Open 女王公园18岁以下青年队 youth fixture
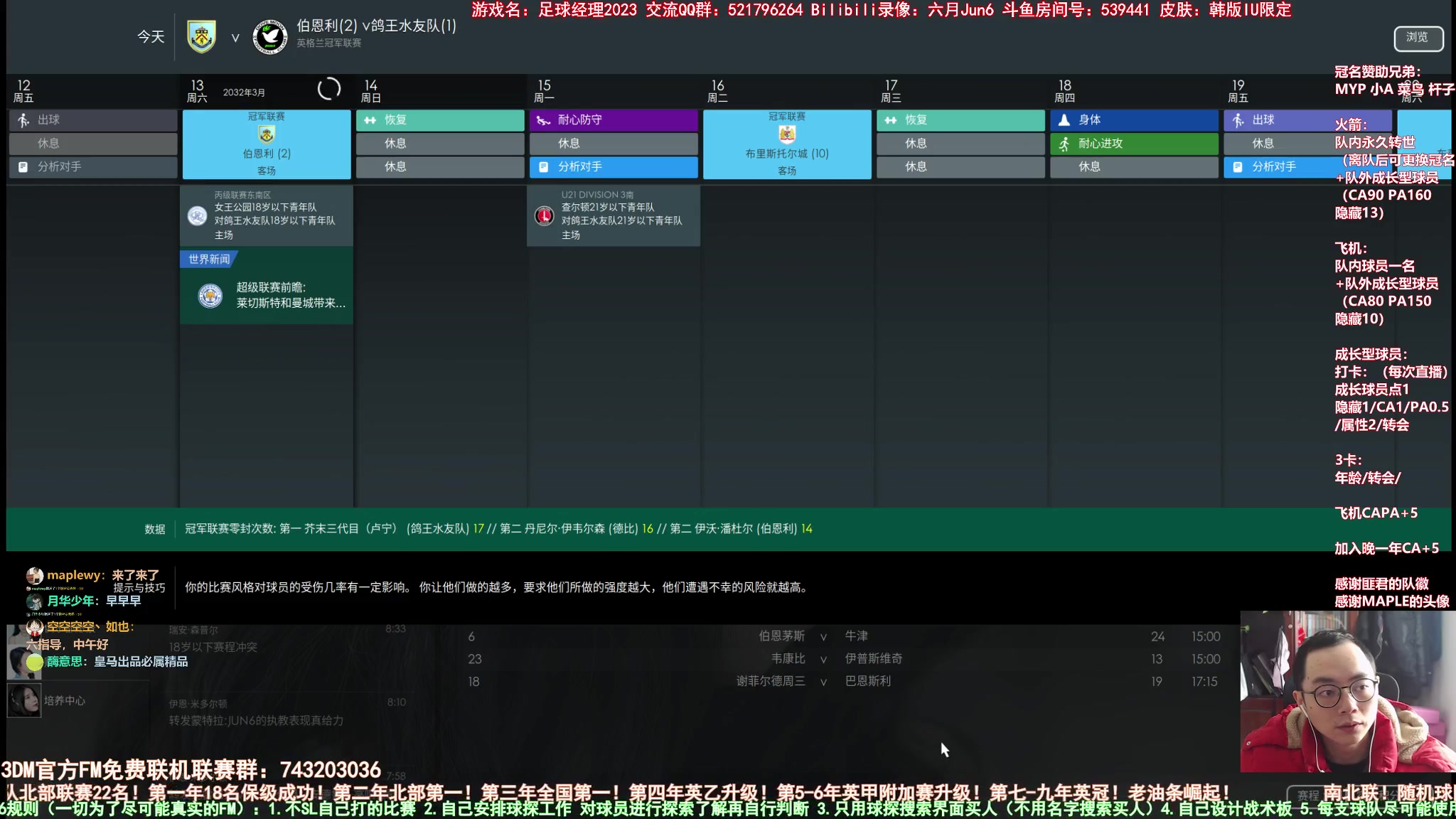The image size is (1456, 819). (x=267, y=215)
